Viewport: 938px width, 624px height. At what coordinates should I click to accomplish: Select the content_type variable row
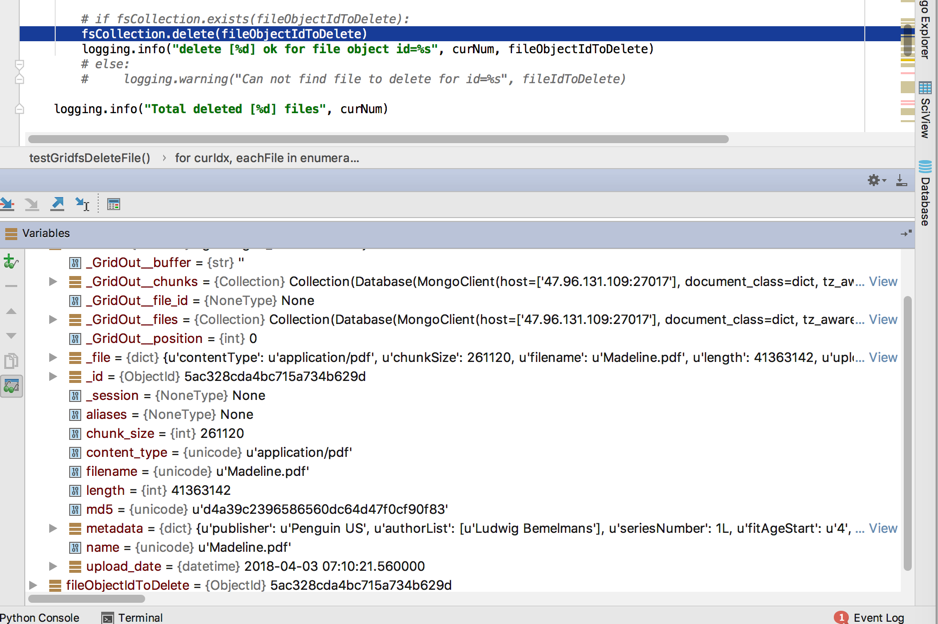pos(464,452)
